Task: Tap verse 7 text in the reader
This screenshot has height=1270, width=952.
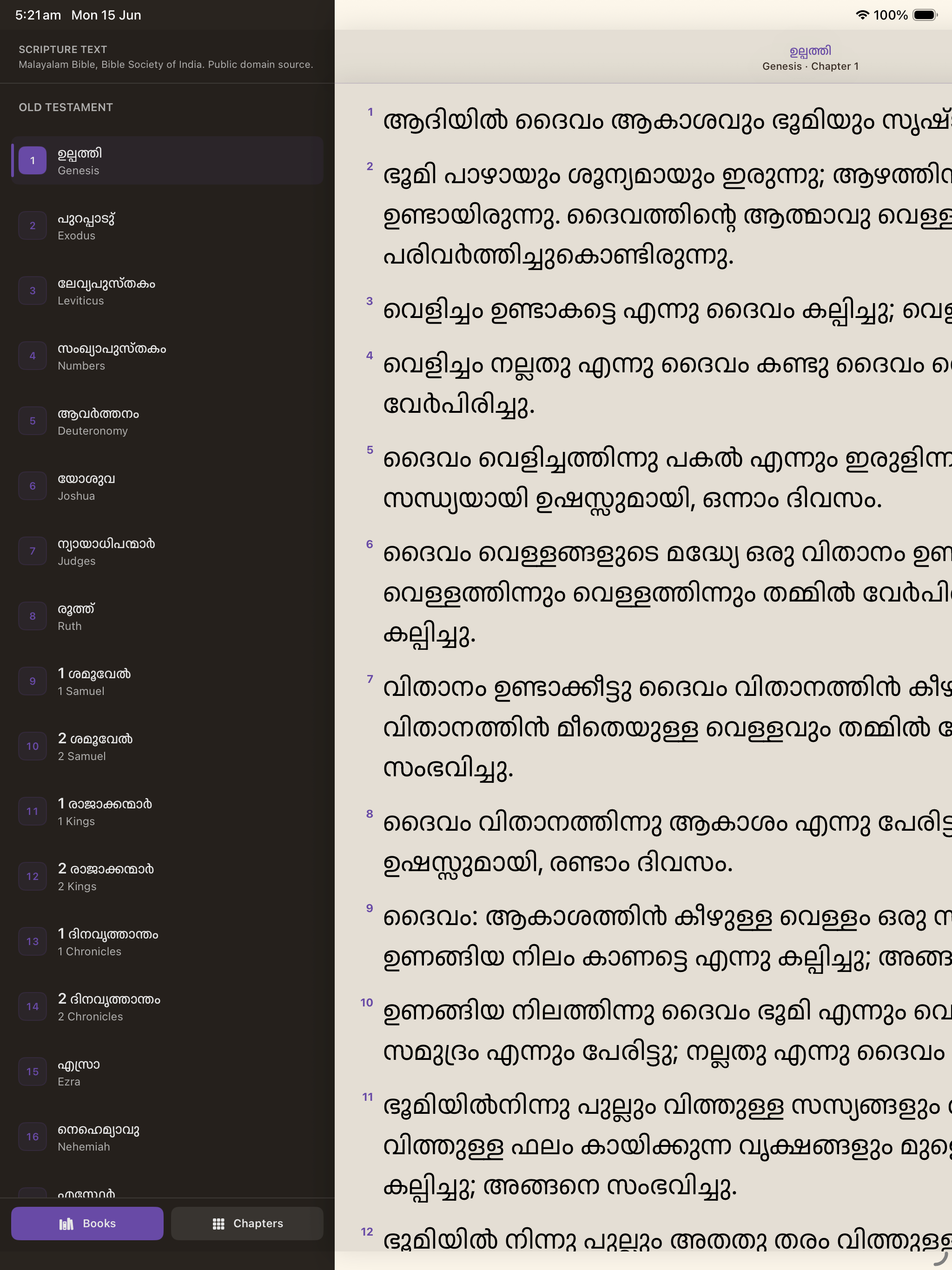Action: 667,728
